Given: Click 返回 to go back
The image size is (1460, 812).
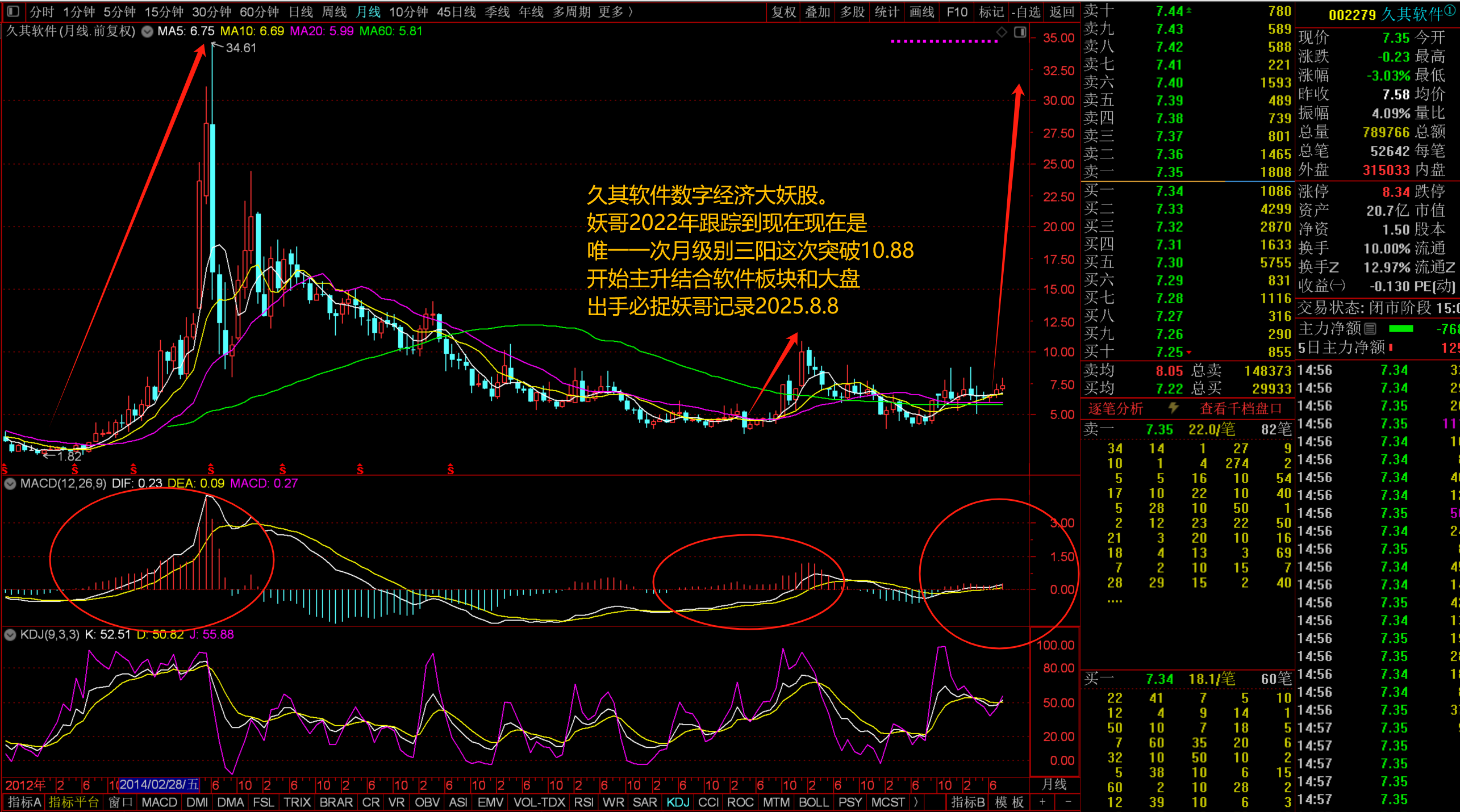Looking at the screenshot, I should pos(1061,11).
